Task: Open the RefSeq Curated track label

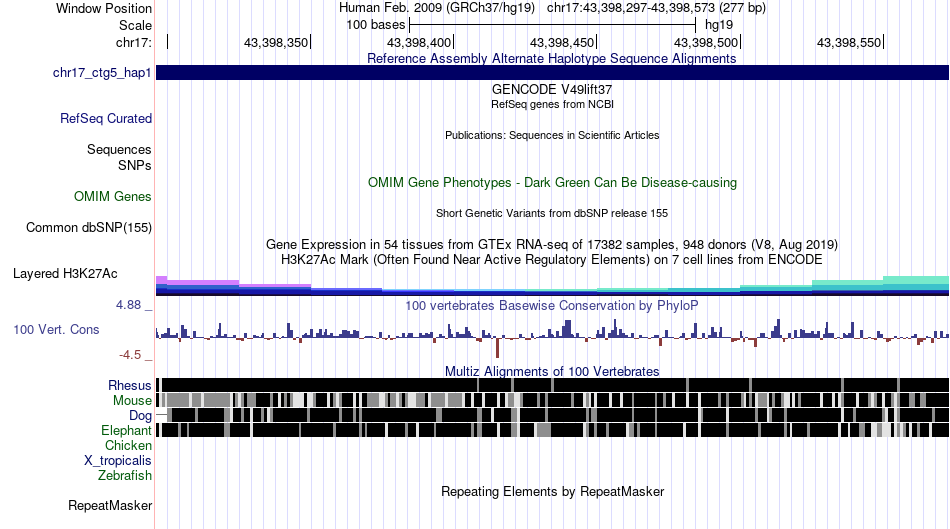Action: pyautogui.click(x=106, y=118)
